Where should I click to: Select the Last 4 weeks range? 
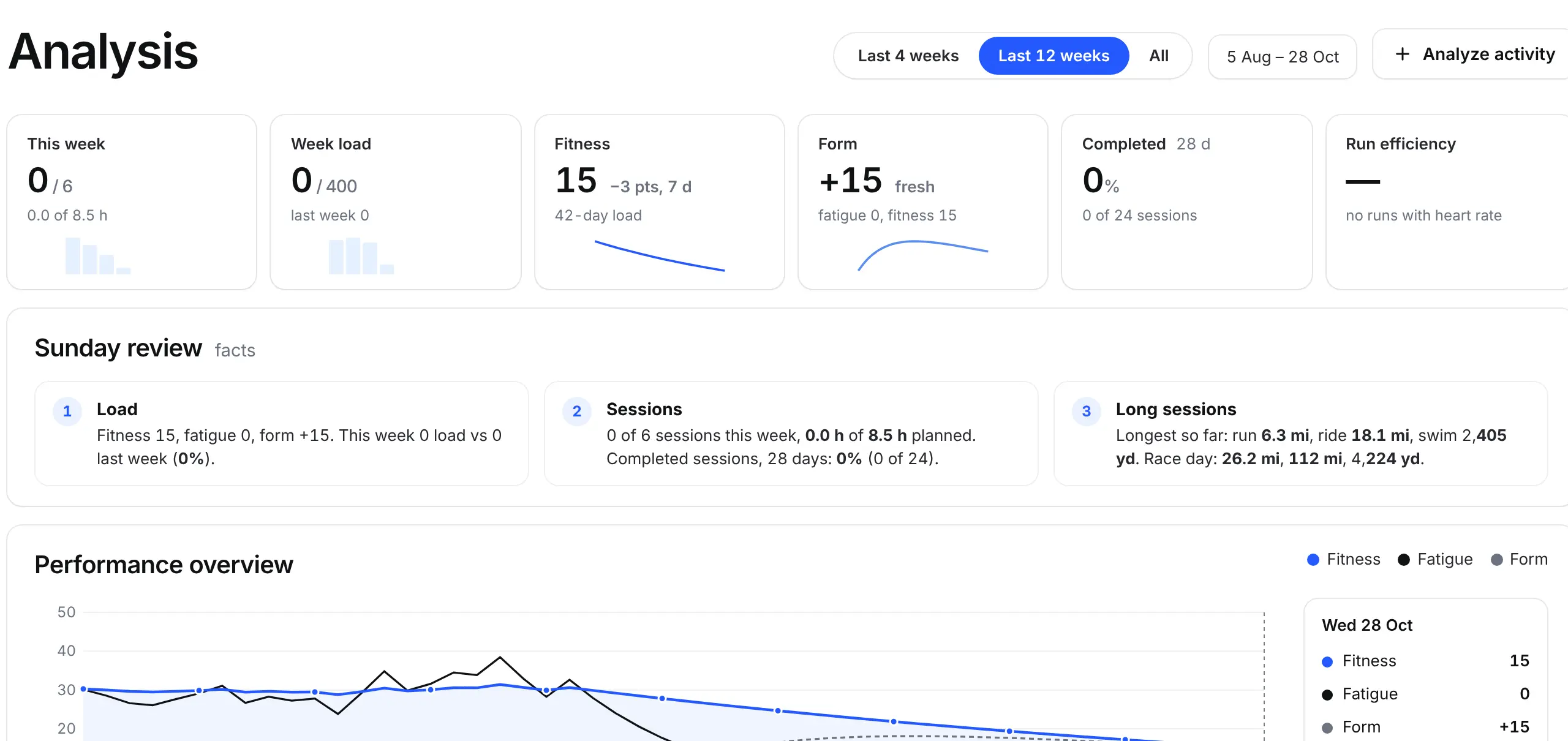(x=908, y=56)
